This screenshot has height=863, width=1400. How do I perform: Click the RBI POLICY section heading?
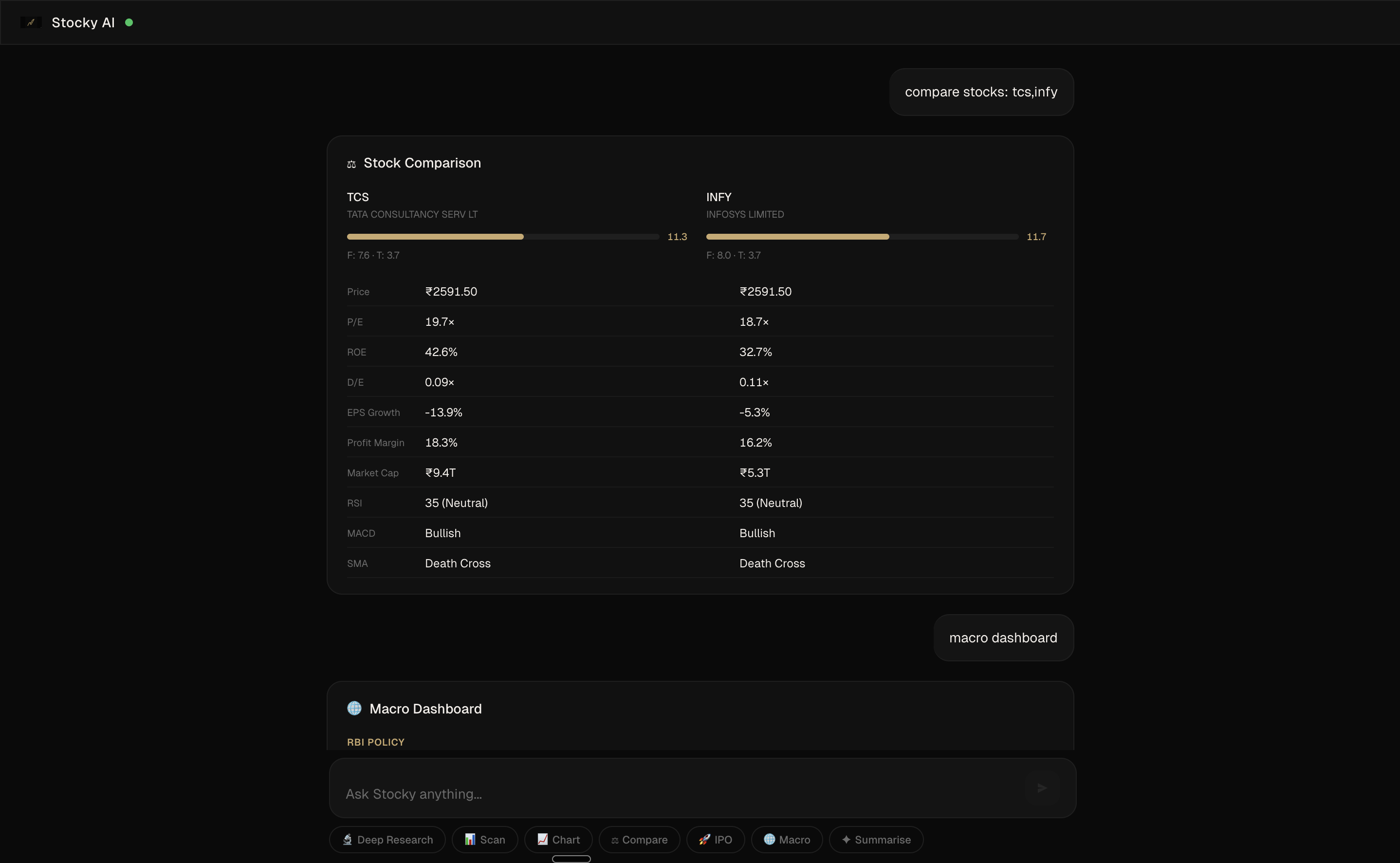375,742
